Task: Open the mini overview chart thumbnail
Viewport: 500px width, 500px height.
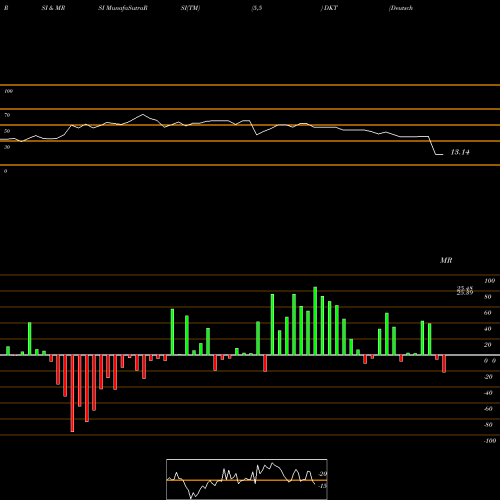Action: click(247, 479)
